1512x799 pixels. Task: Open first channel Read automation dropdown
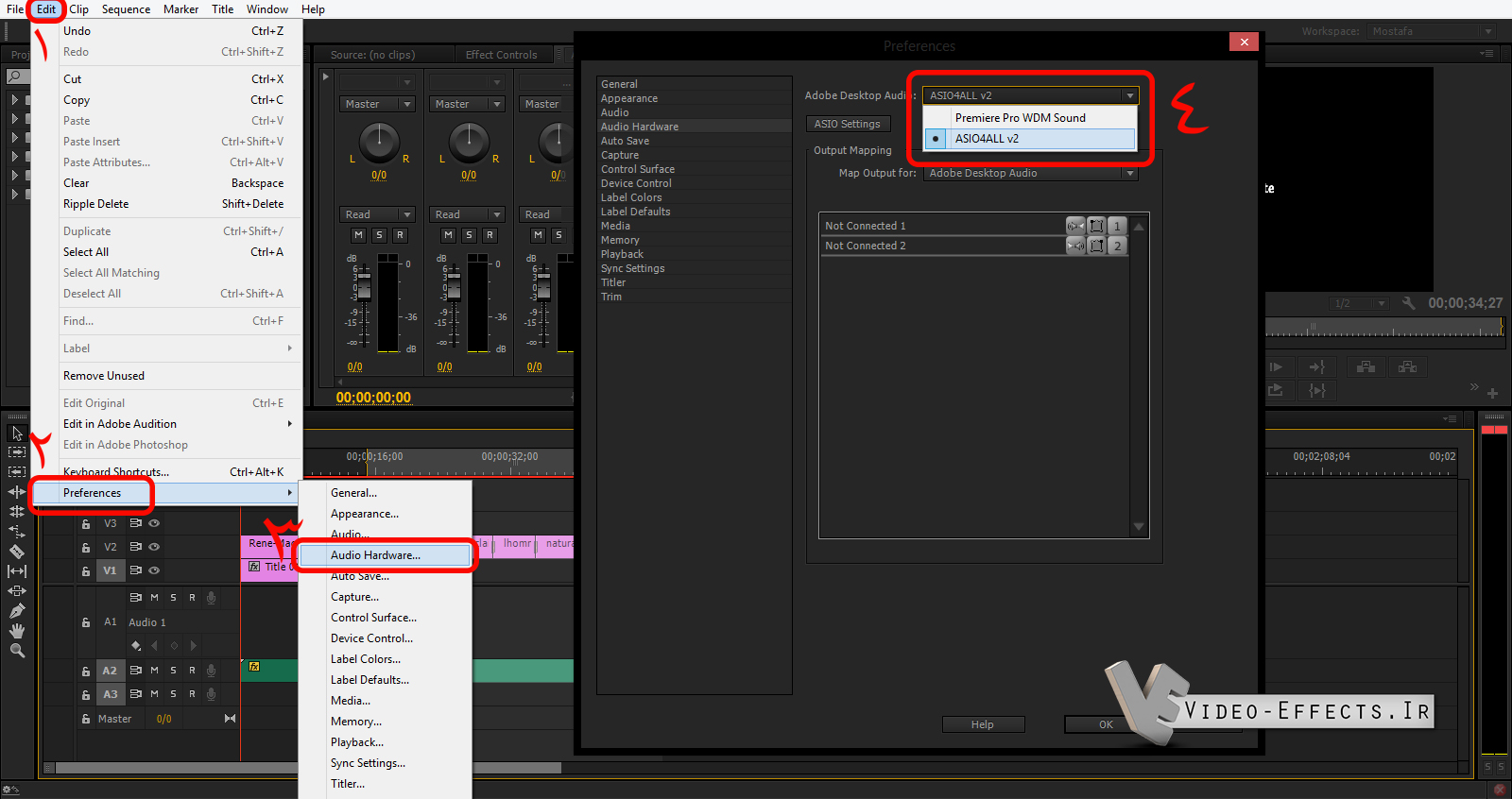click(x=377, y=214)
